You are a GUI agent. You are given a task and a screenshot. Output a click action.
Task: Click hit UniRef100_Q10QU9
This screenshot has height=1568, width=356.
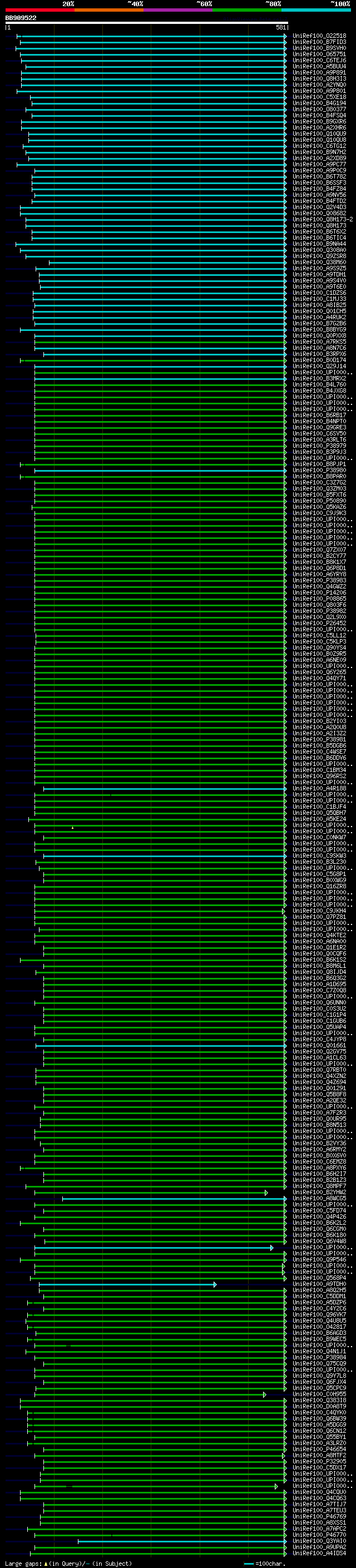[319, 134]
